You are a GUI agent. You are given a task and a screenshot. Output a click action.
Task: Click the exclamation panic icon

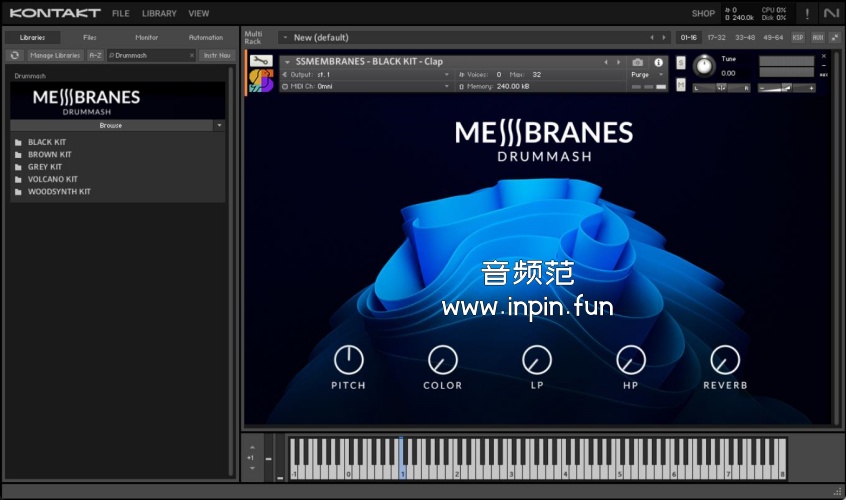pyautogui.click(x=806, y=13)
